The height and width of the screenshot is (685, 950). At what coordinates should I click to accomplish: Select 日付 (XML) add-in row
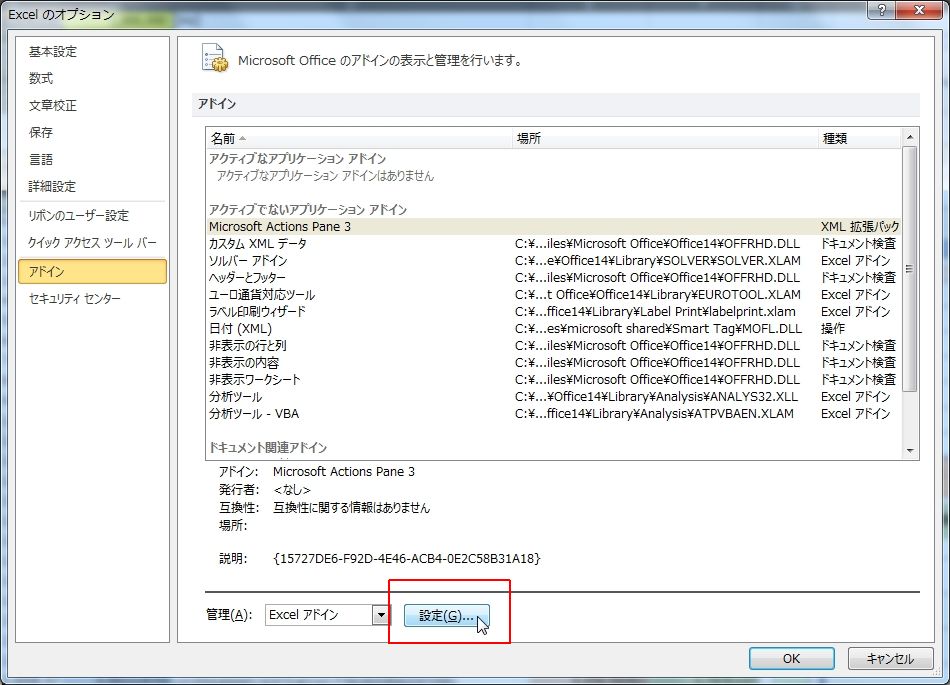coord(553,328)
